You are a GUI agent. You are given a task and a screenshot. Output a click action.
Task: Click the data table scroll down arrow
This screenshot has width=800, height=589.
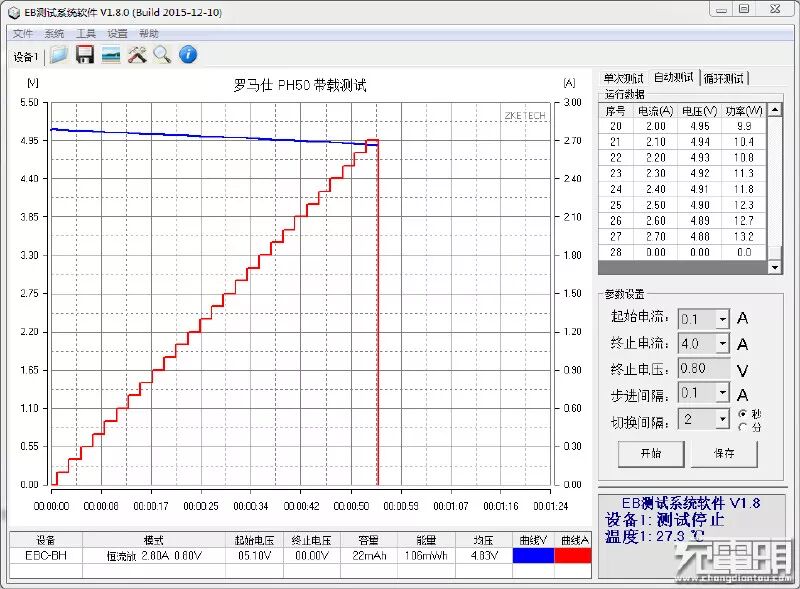(775, 267)
